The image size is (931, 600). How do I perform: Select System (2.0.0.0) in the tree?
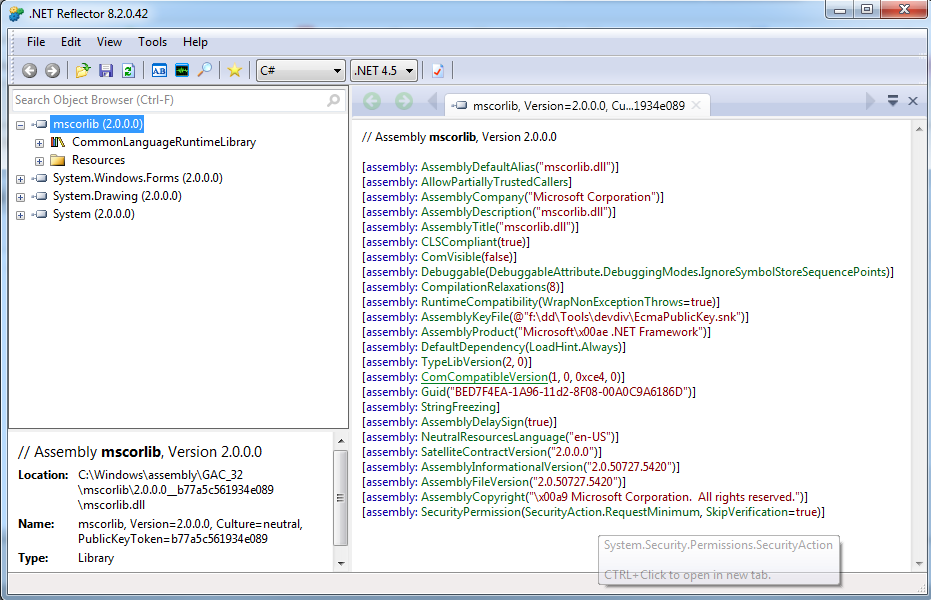click(94, 214)
